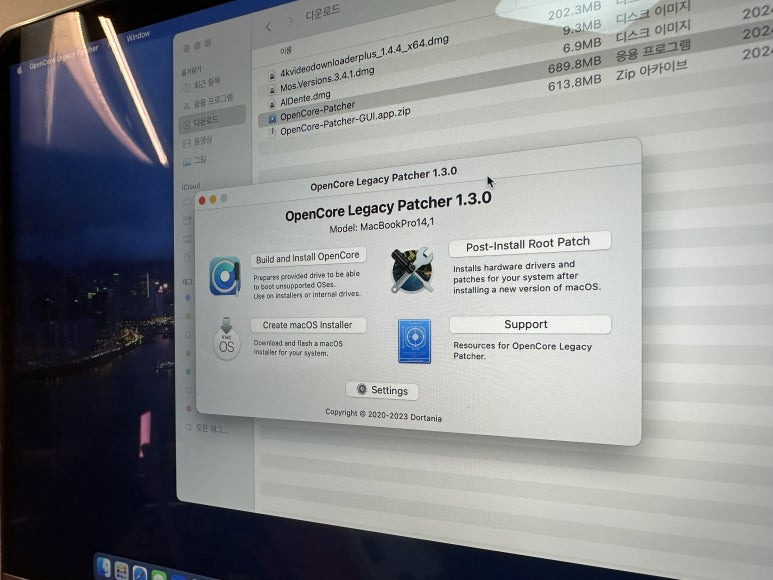Click the OpenCore-Patcher app icon in Finder list
Image resolution: width=773 pixels, height=580 pixels.
click(x=272, y=119)
